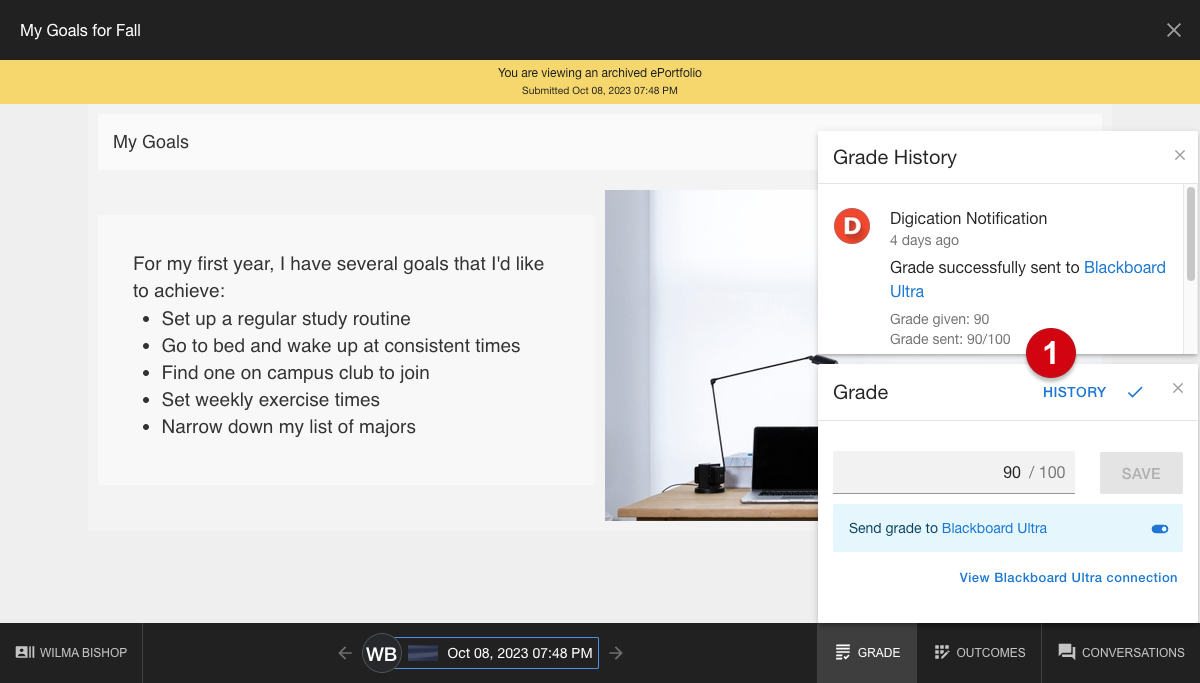Click the SAVE grade button
Viewport: 1200px width, 683px height.
pyautogui.click(x=1141, y=473)
